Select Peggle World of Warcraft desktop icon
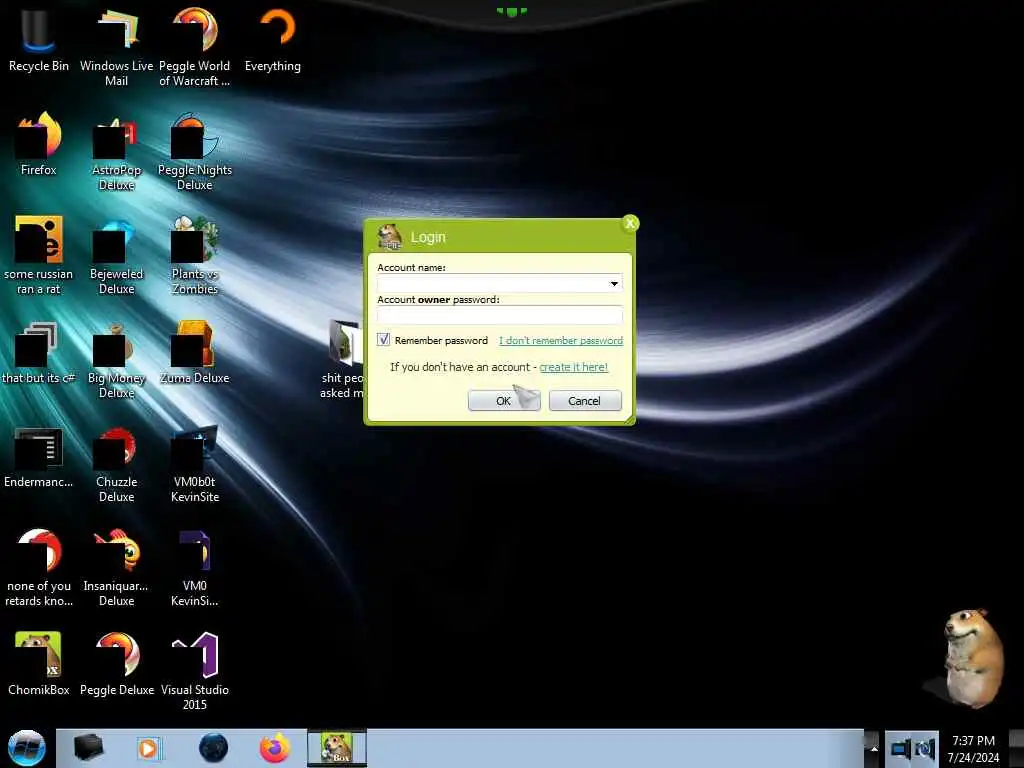The image size is (1024, 768). 195,46
